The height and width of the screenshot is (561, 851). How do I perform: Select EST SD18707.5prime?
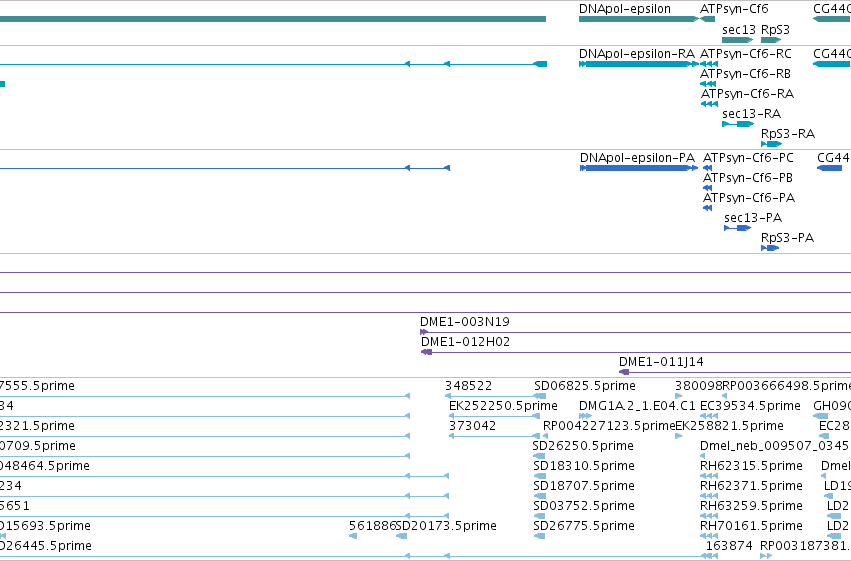coord(583,486)
